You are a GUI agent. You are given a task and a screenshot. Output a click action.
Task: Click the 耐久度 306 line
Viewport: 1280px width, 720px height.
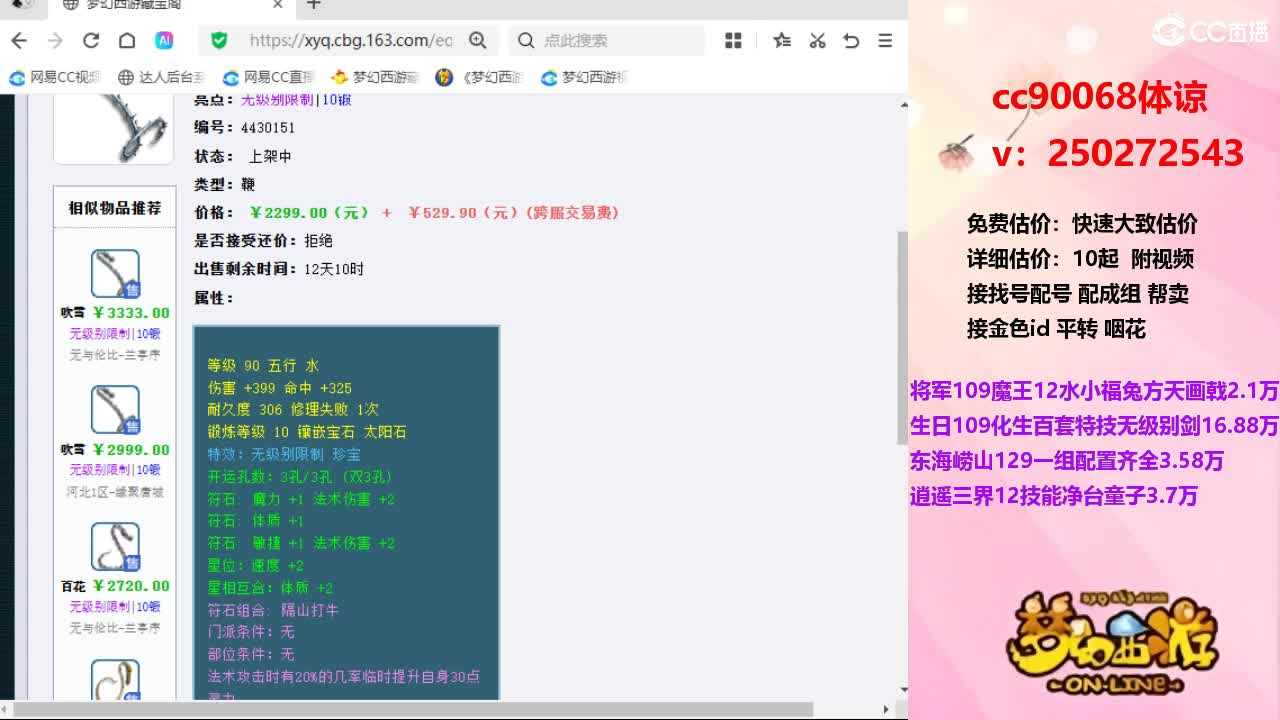point(293,410)
